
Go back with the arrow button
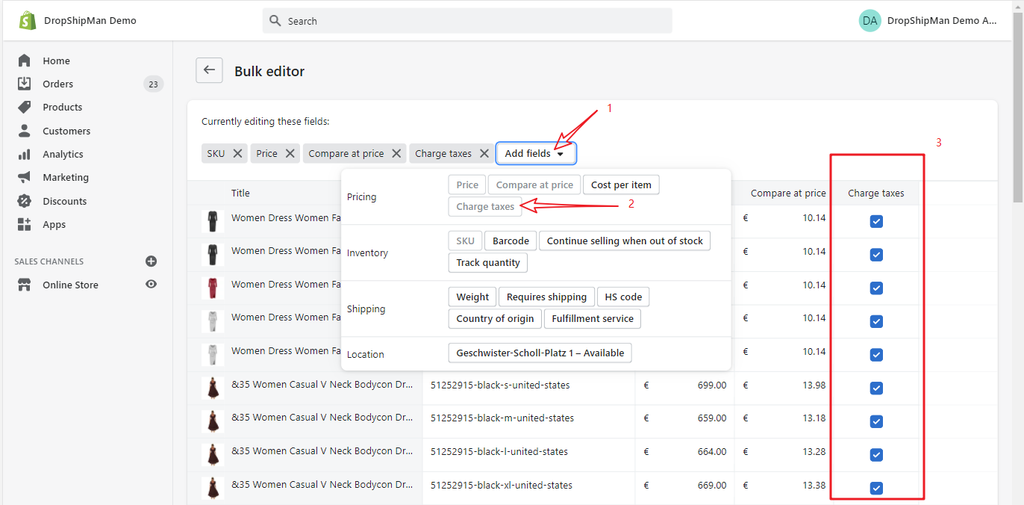coord(209,71)
